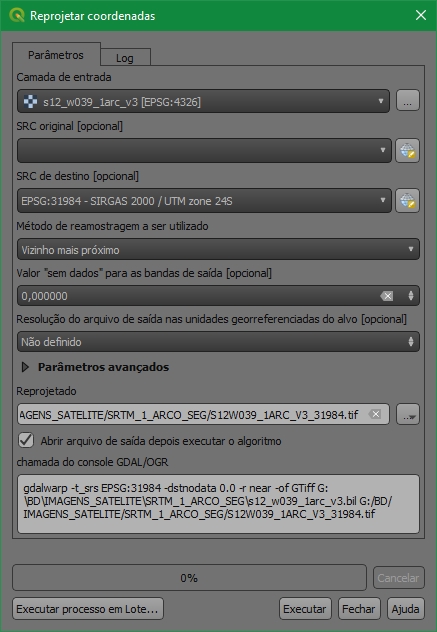
Task: Click the Executar button
Action: (x=305, y=609)
